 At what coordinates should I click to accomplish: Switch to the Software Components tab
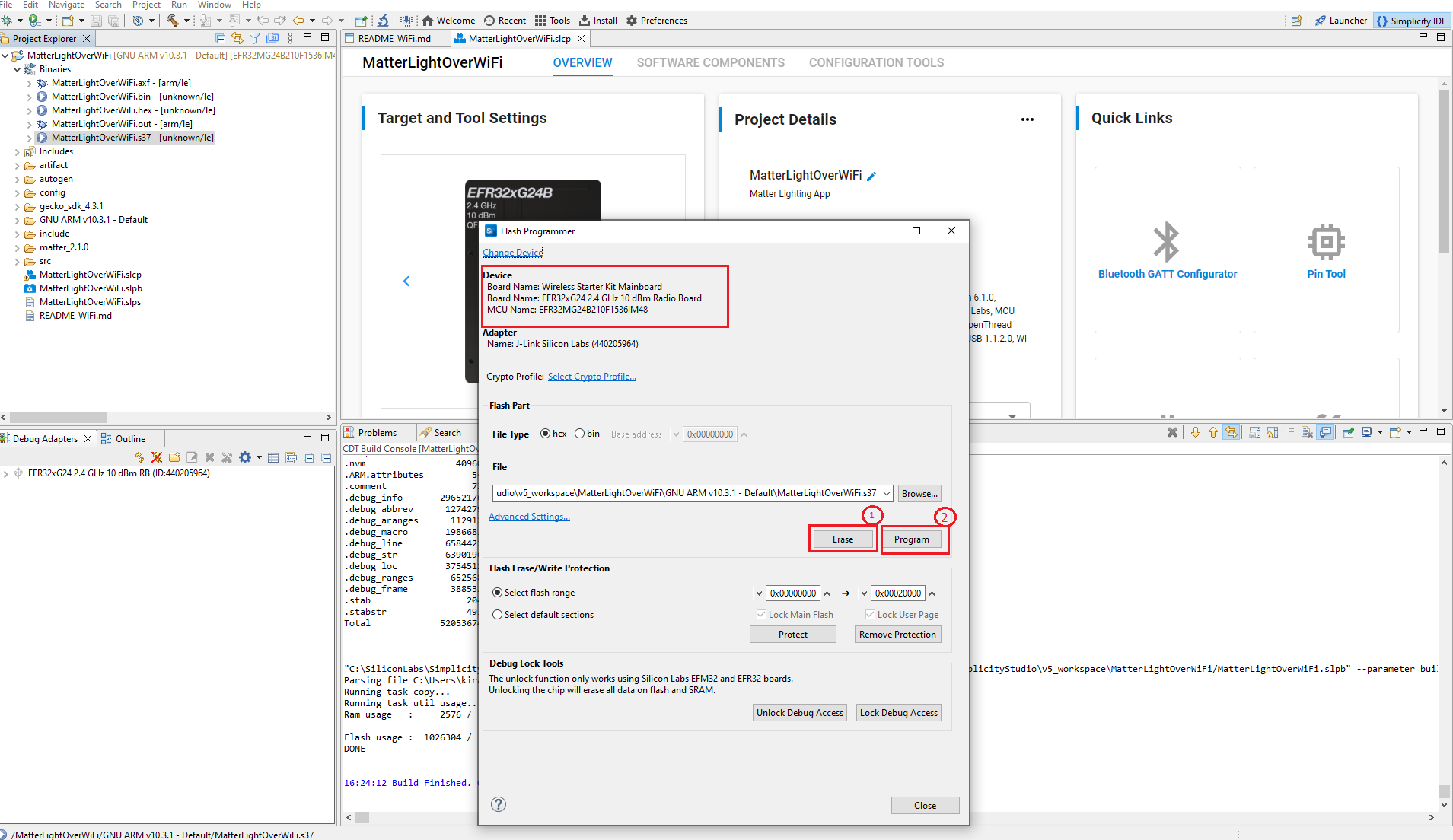pos(710,63)
